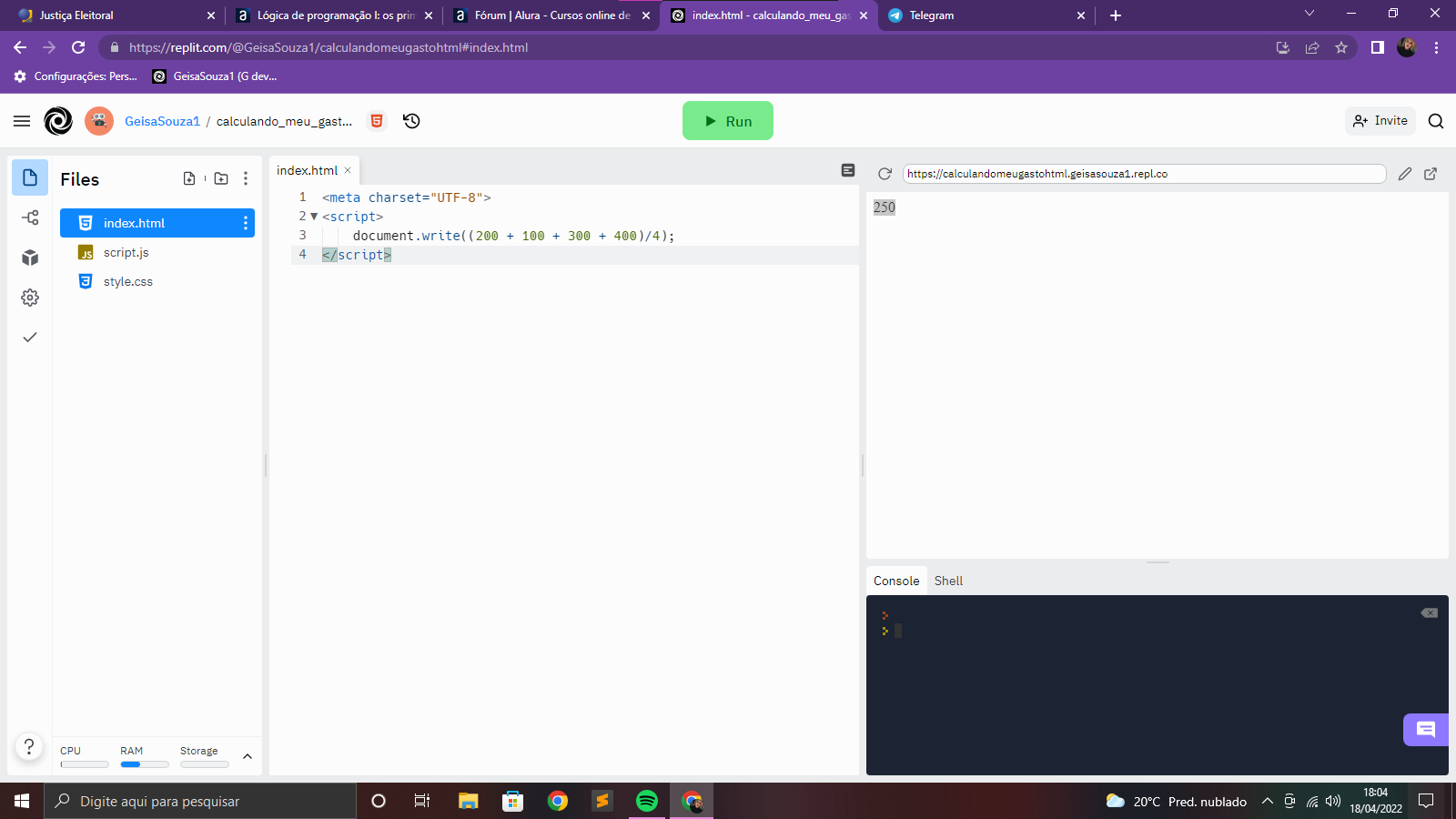The width and height of the screenshot is (1456, 819).
Task: Open the Files panel three-dot menu
Action: (x=246, y=179)
